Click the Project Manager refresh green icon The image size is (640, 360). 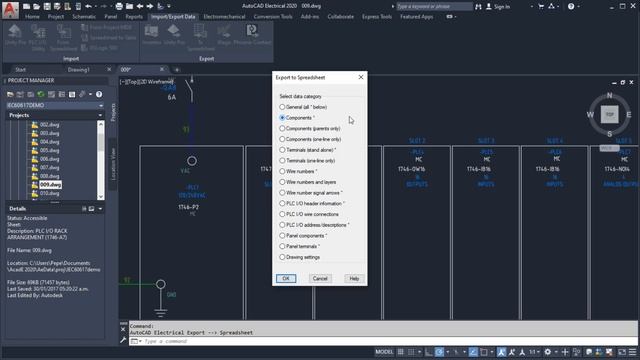pyautogui.click(x=41, y=94)
